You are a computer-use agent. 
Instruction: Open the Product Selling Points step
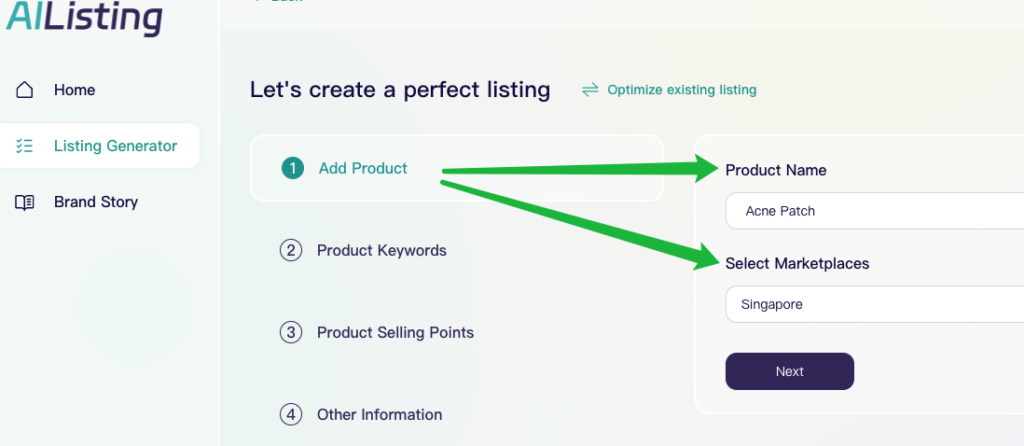395,332
